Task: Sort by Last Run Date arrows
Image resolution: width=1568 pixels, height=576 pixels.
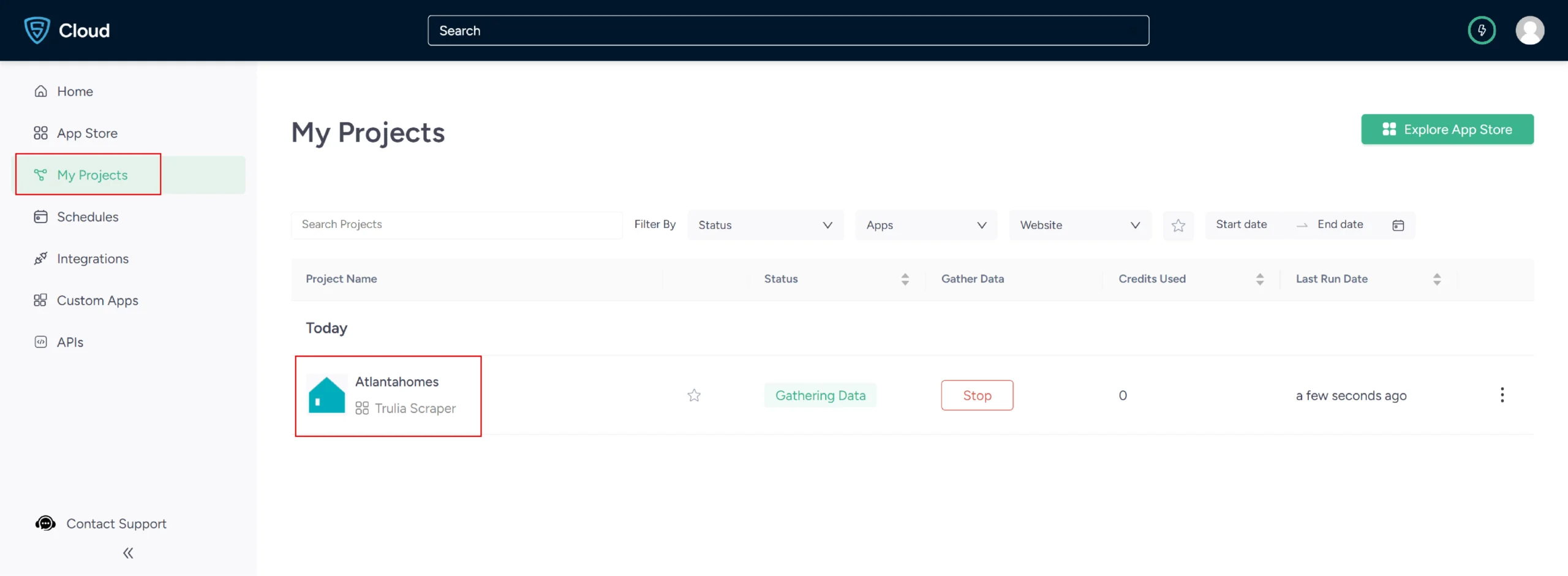Action: click(x=1436, y=279)
